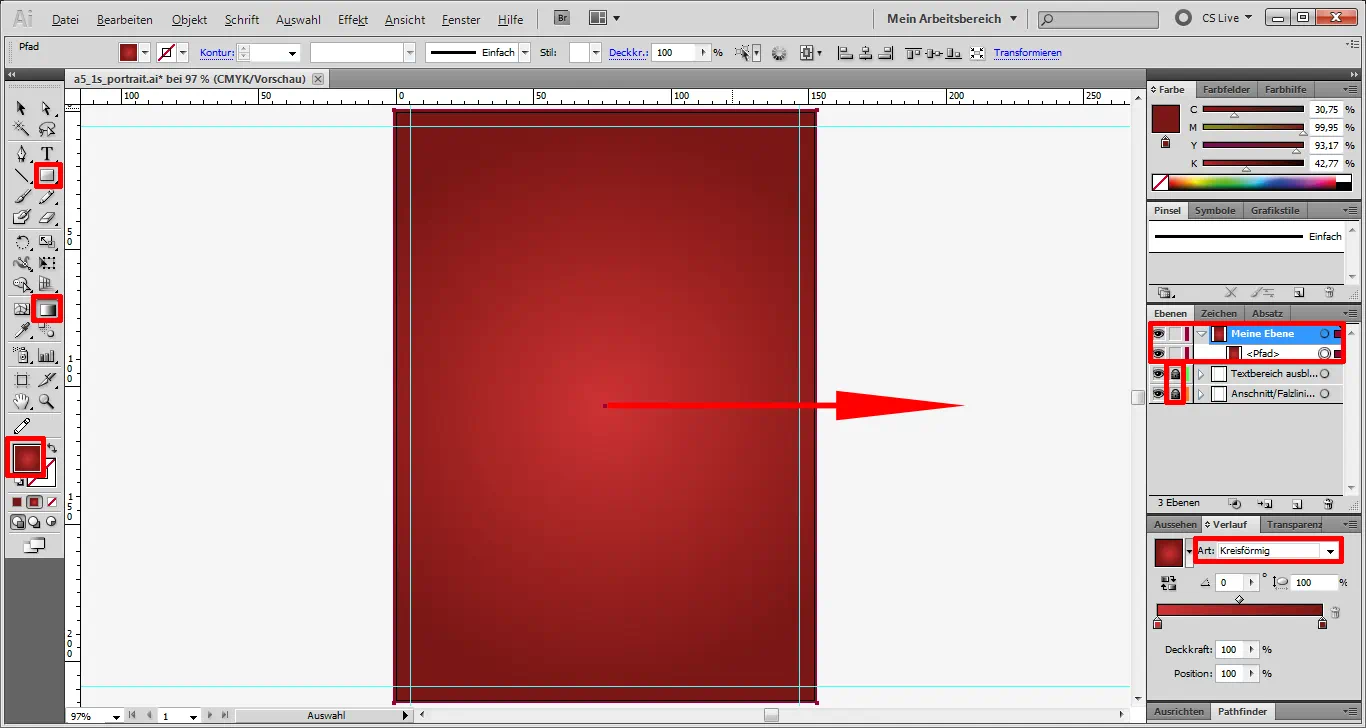Switch to the Farbfelder tab
This screenshot has height=728, width=1366.
[1226, 89]
